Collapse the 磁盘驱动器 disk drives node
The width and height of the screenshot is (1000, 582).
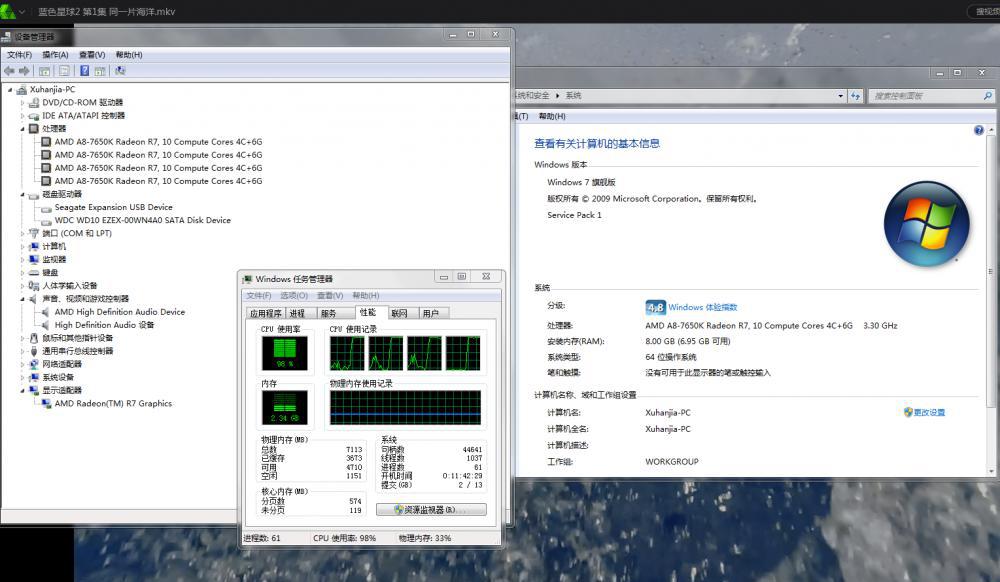click(22, 194)
